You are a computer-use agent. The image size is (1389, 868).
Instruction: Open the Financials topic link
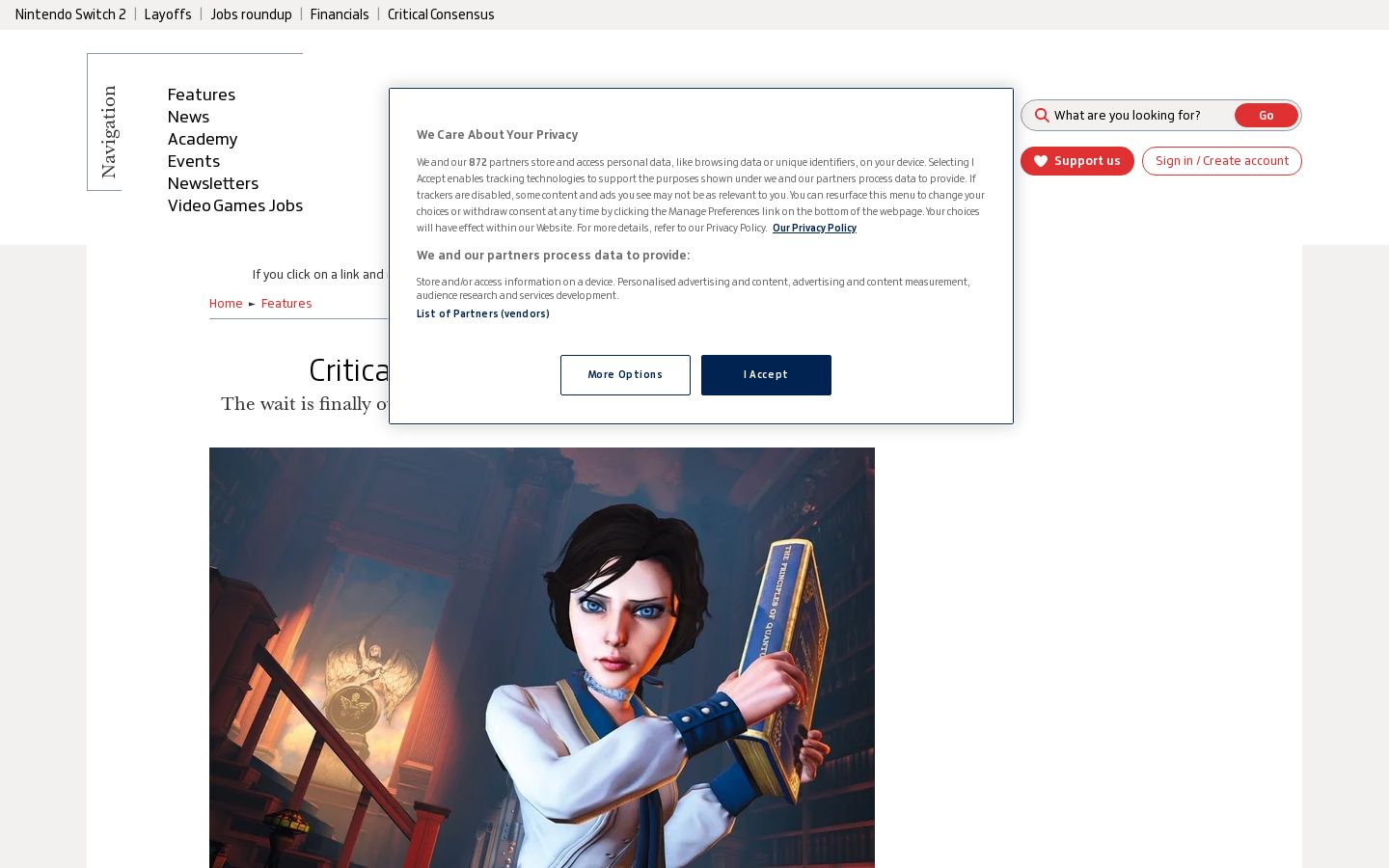point(340,14)
